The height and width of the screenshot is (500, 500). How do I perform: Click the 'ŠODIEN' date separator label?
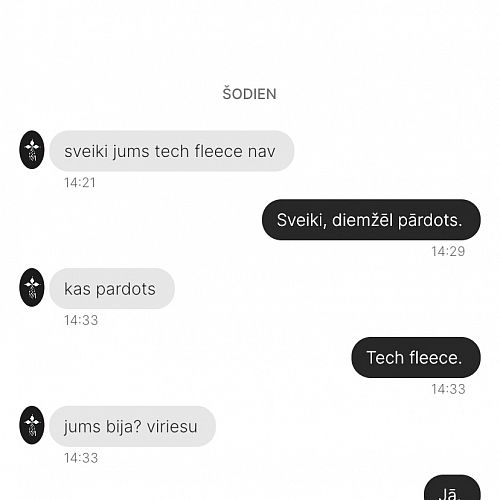(249, 94)
